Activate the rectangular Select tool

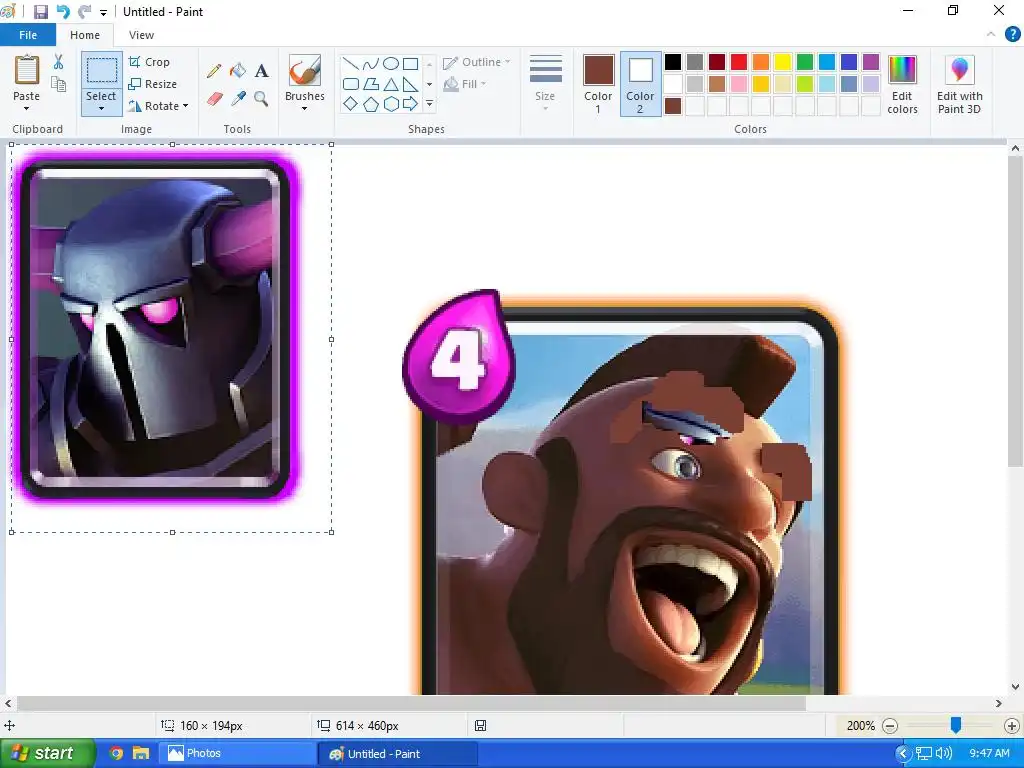(102, 70)
